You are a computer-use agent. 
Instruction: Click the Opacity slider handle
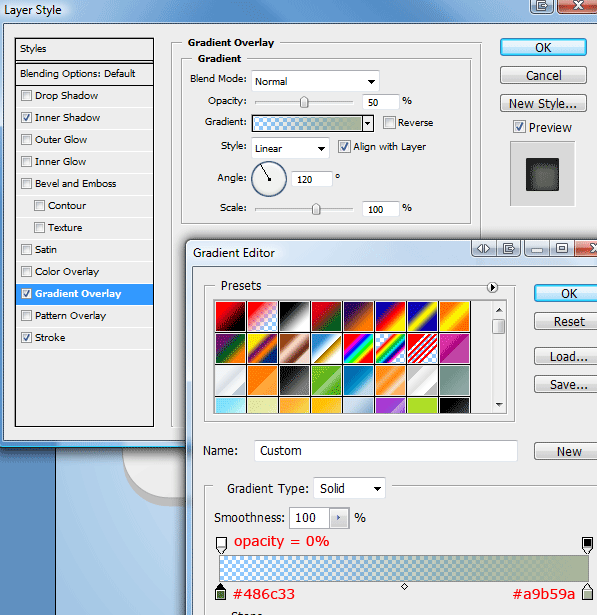pyautogui.click(x=304, y=102)
